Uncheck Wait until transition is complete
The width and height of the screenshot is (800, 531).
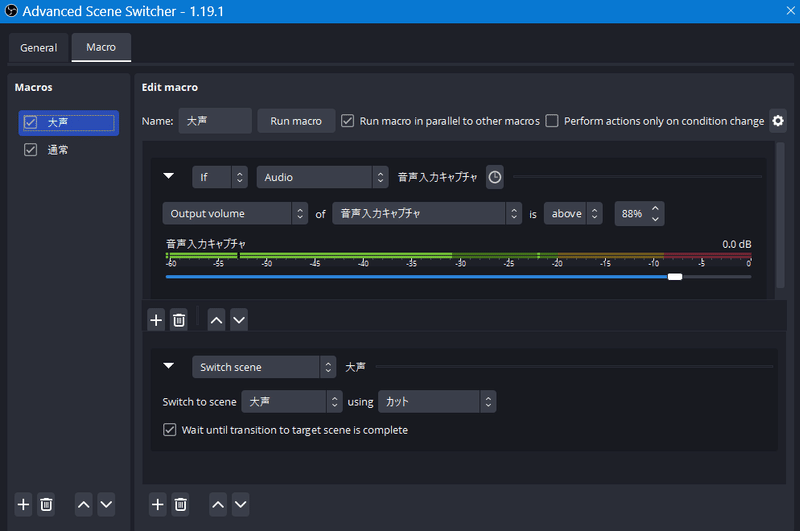click(169, 429)
